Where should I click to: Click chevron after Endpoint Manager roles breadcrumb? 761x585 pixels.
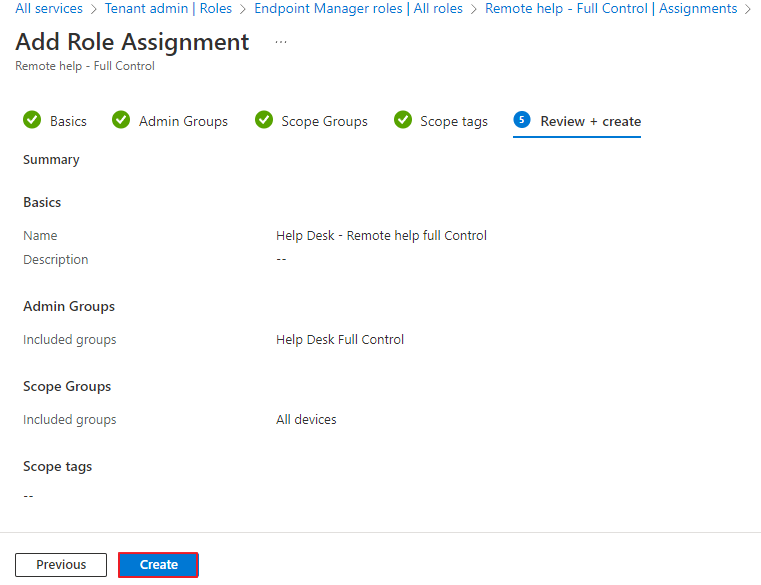coord(474,9)
